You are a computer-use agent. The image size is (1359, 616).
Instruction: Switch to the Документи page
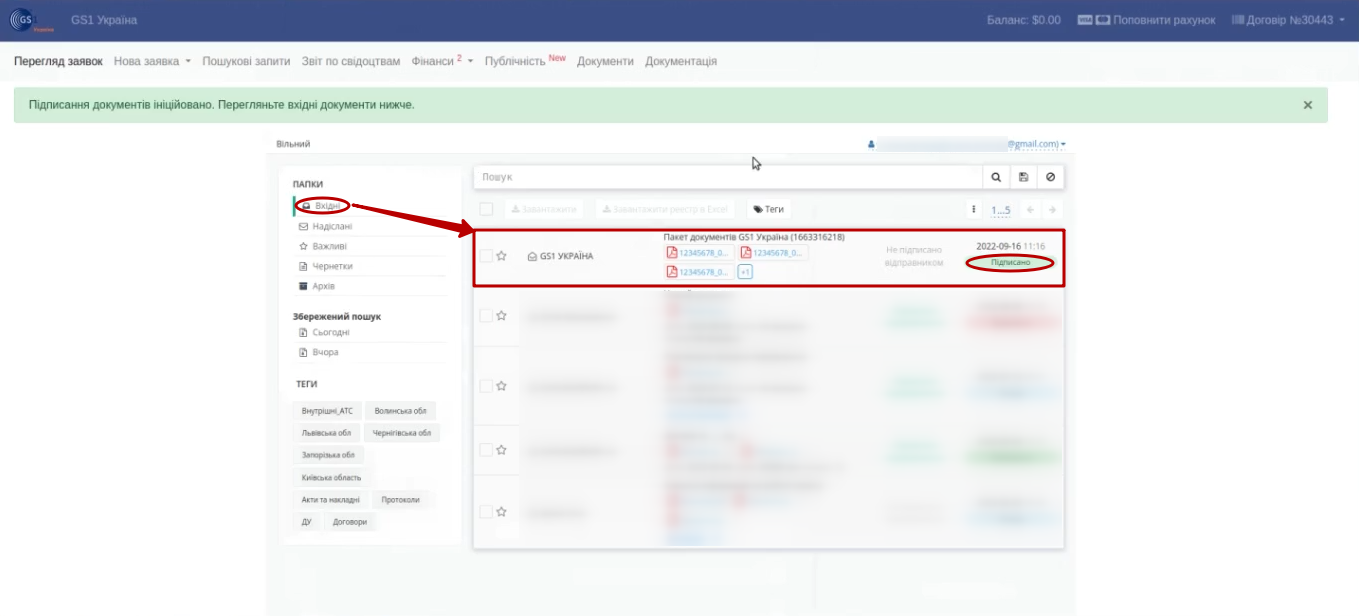click(x=605, y=61)
